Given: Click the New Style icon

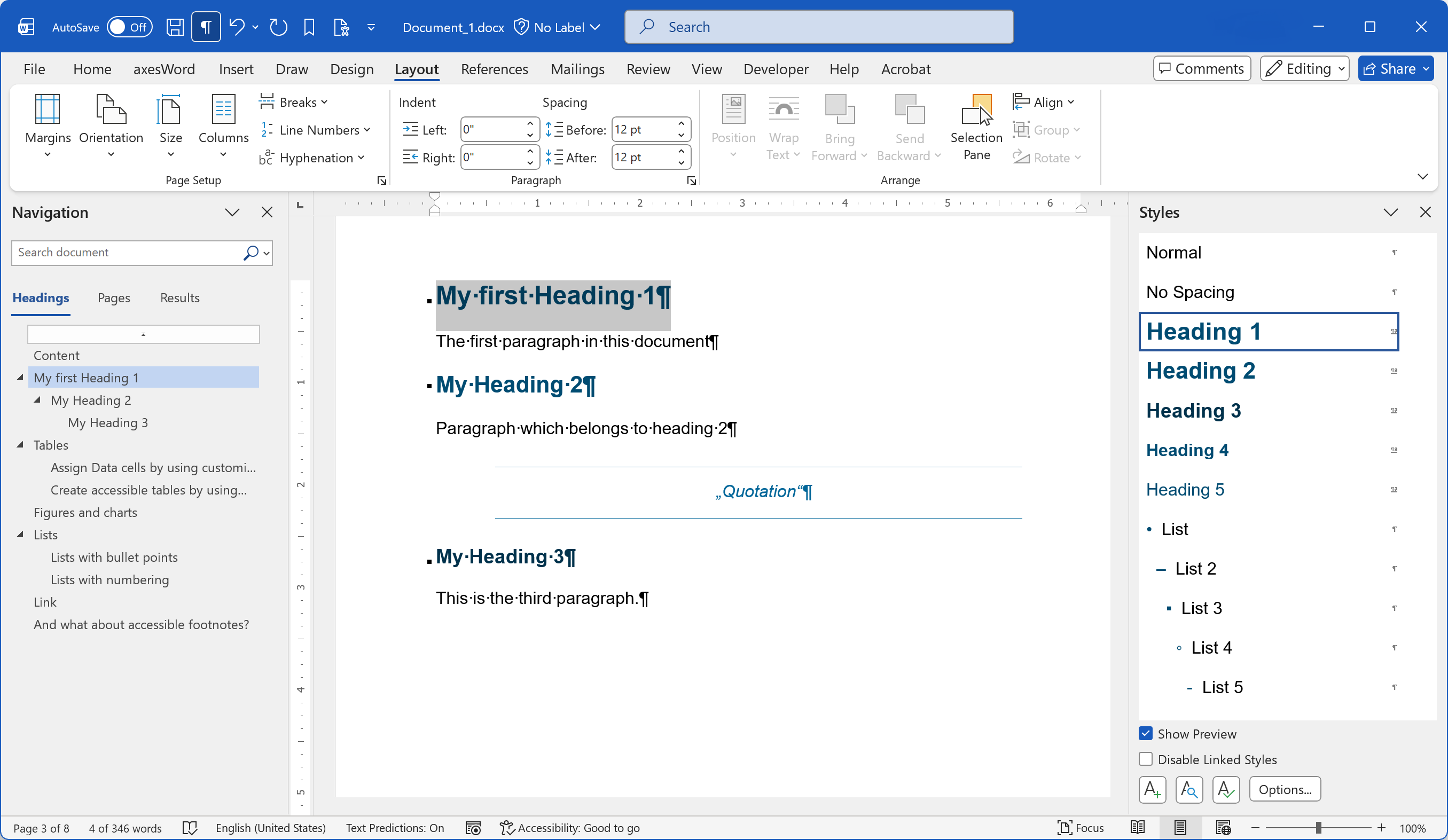Looking at the screenshot, I should tap(1153, 790).
